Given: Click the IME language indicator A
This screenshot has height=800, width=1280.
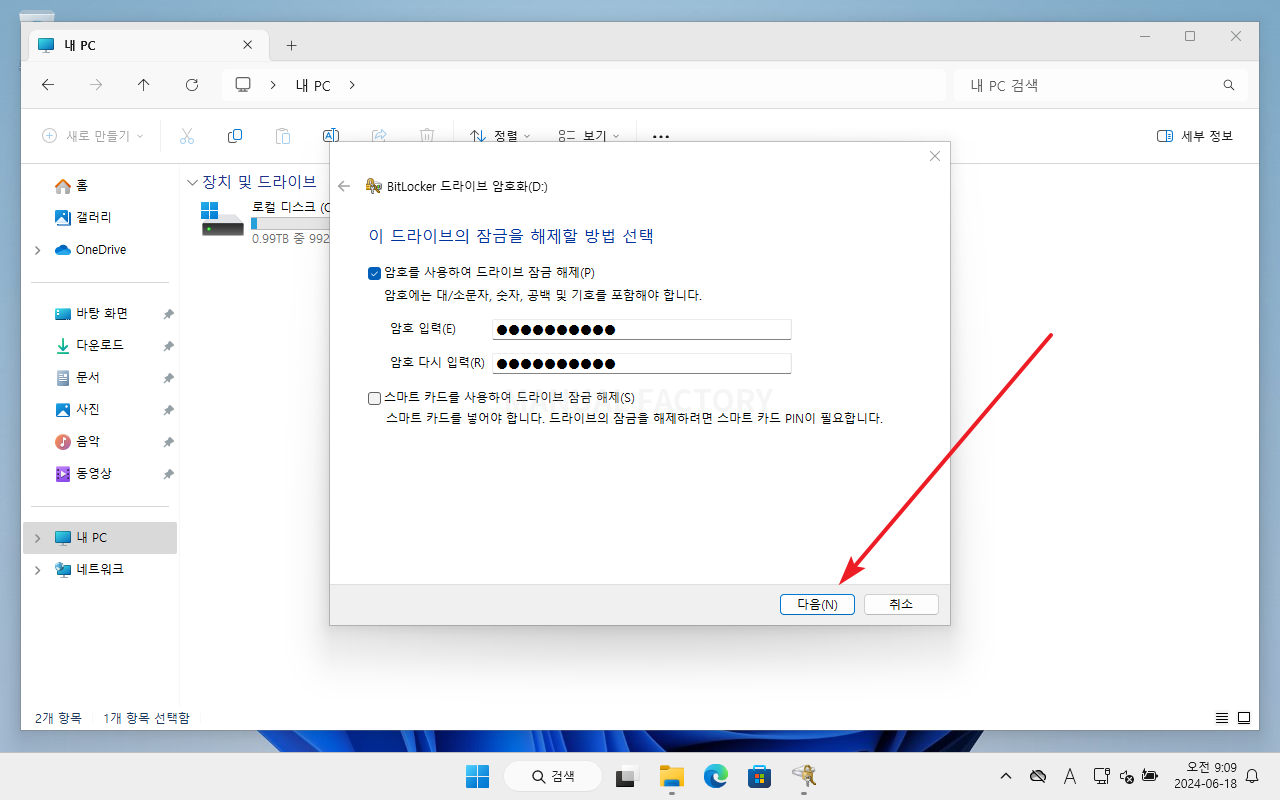Looking at the screenshot, I should tap(1069, 776).
